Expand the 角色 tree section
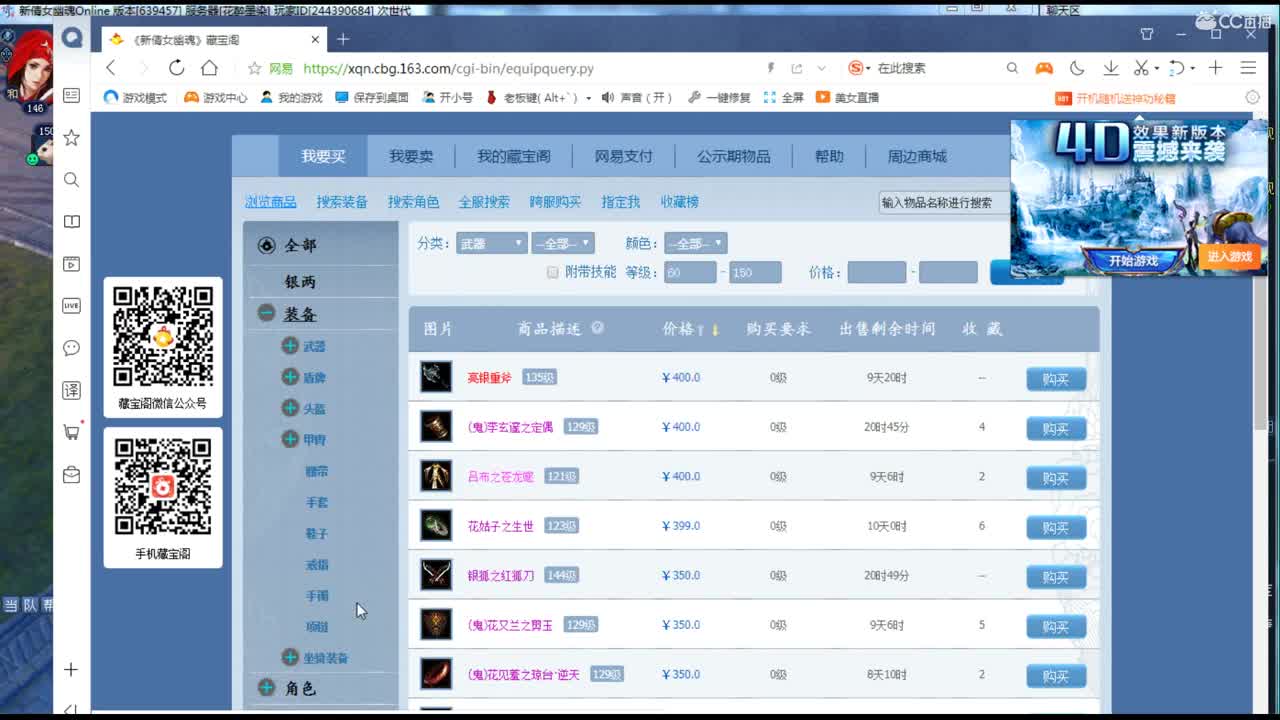Screen dimensions: 1280x720 point(266,687)
